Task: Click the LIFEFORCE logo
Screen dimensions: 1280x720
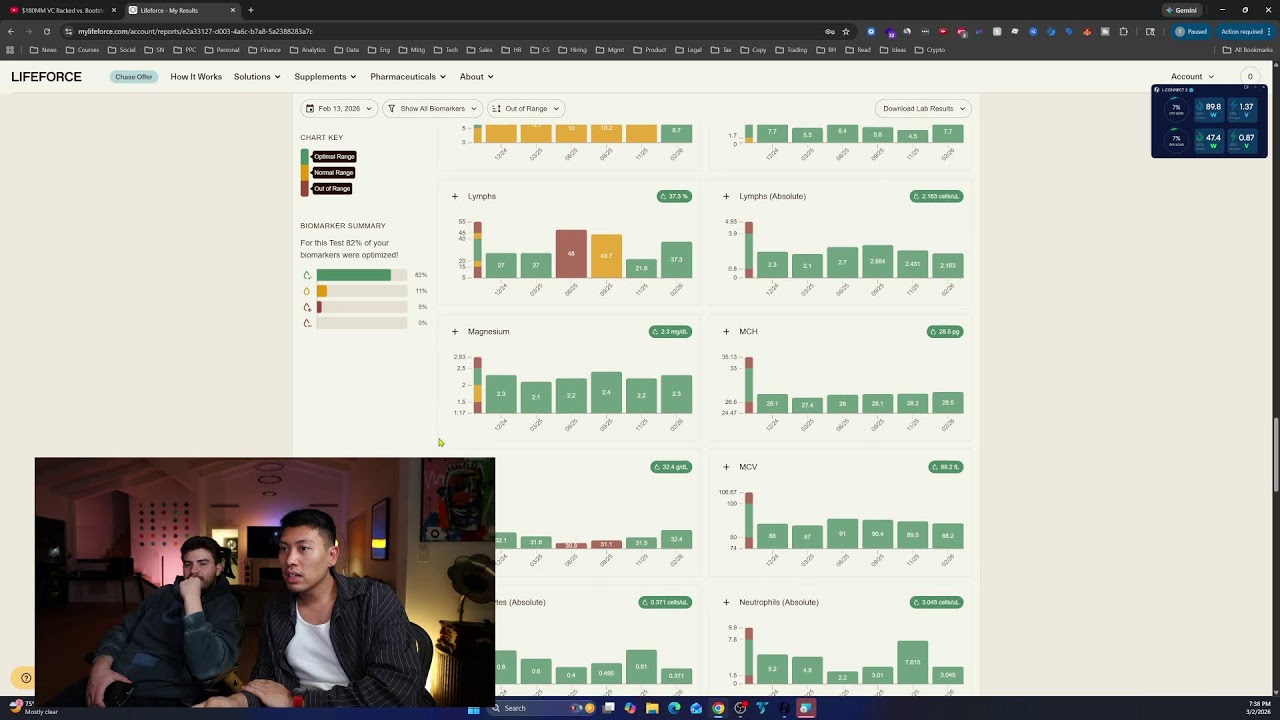Action: (x=46, y=77)
